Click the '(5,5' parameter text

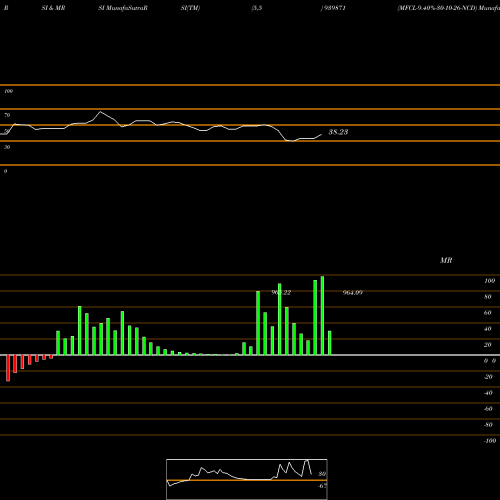tap(257, 8)
